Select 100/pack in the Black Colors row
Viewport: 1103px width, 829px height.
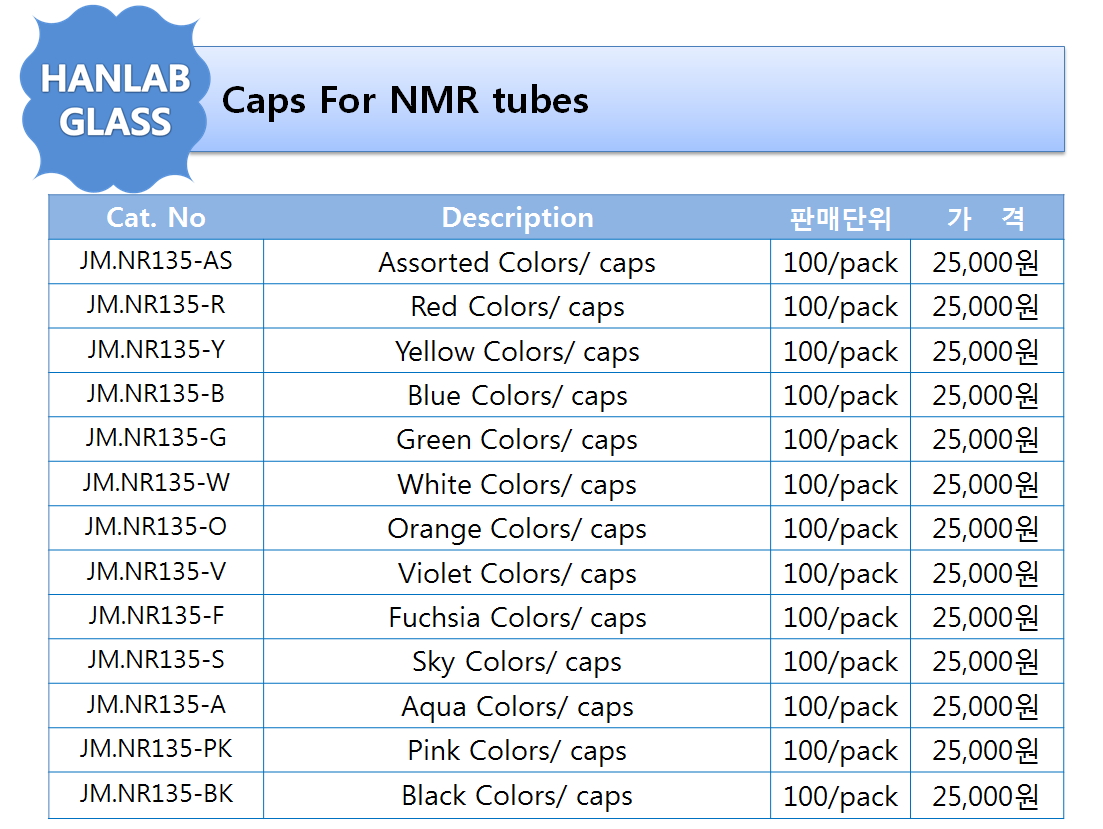[x=841, y=797]
